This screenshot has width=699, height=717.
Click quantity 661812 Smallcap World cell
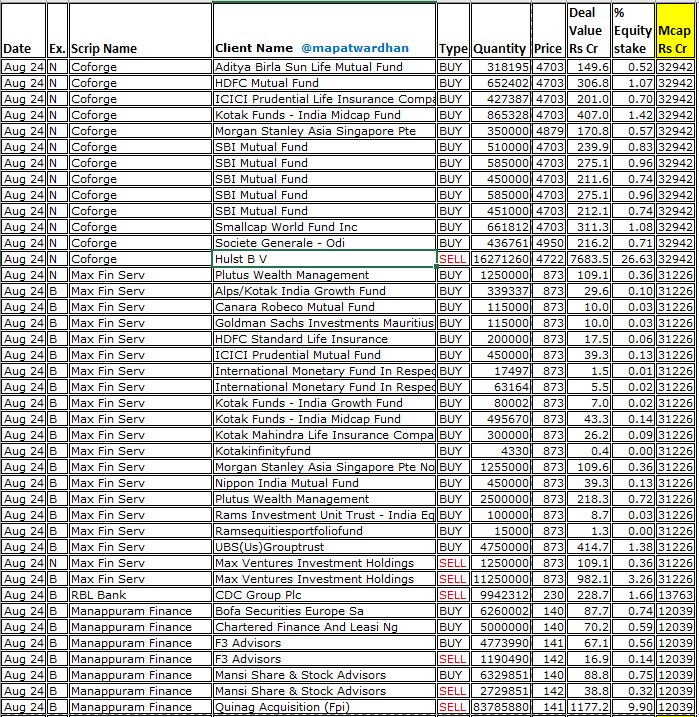[501, 227]
